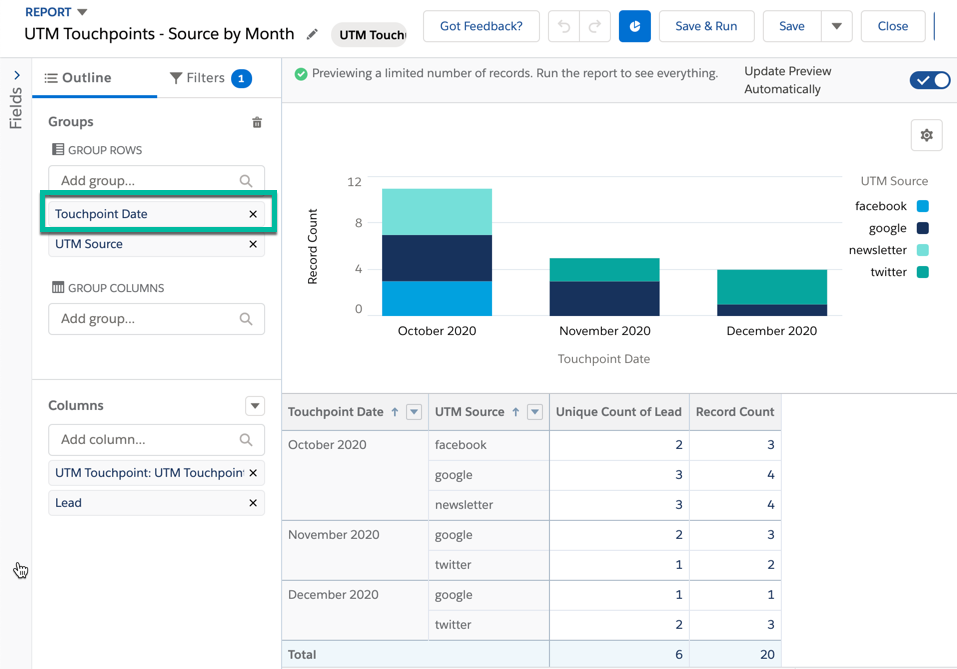
Task: Expand the Fields sidebar with the chevron
Action: [16, 73]
